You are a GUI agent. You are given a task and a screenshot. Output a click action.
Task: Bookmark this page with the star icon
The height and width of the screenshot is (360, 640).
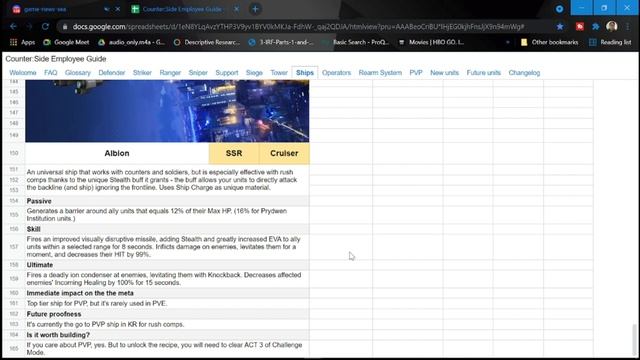pyautogui.click(x=560, y=27)
